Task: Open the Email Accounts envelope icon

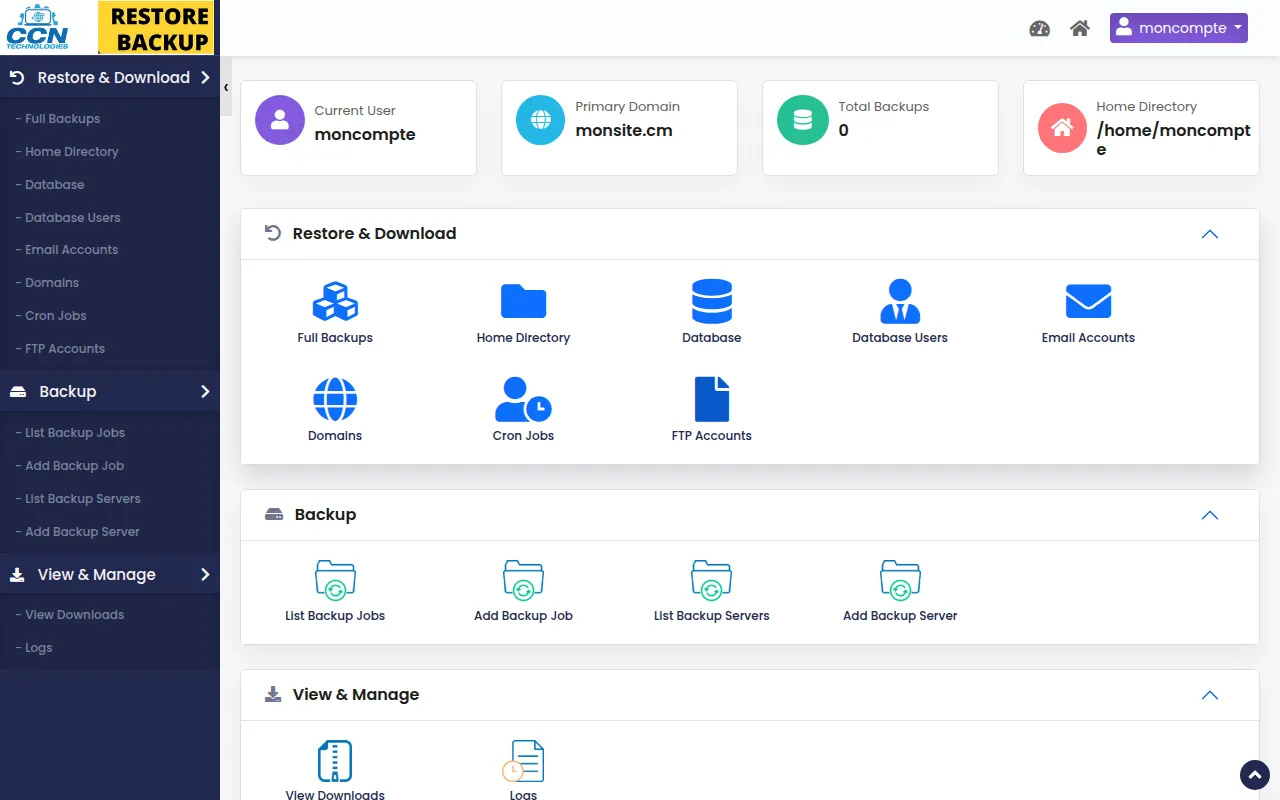Action: pos(1088,301)
